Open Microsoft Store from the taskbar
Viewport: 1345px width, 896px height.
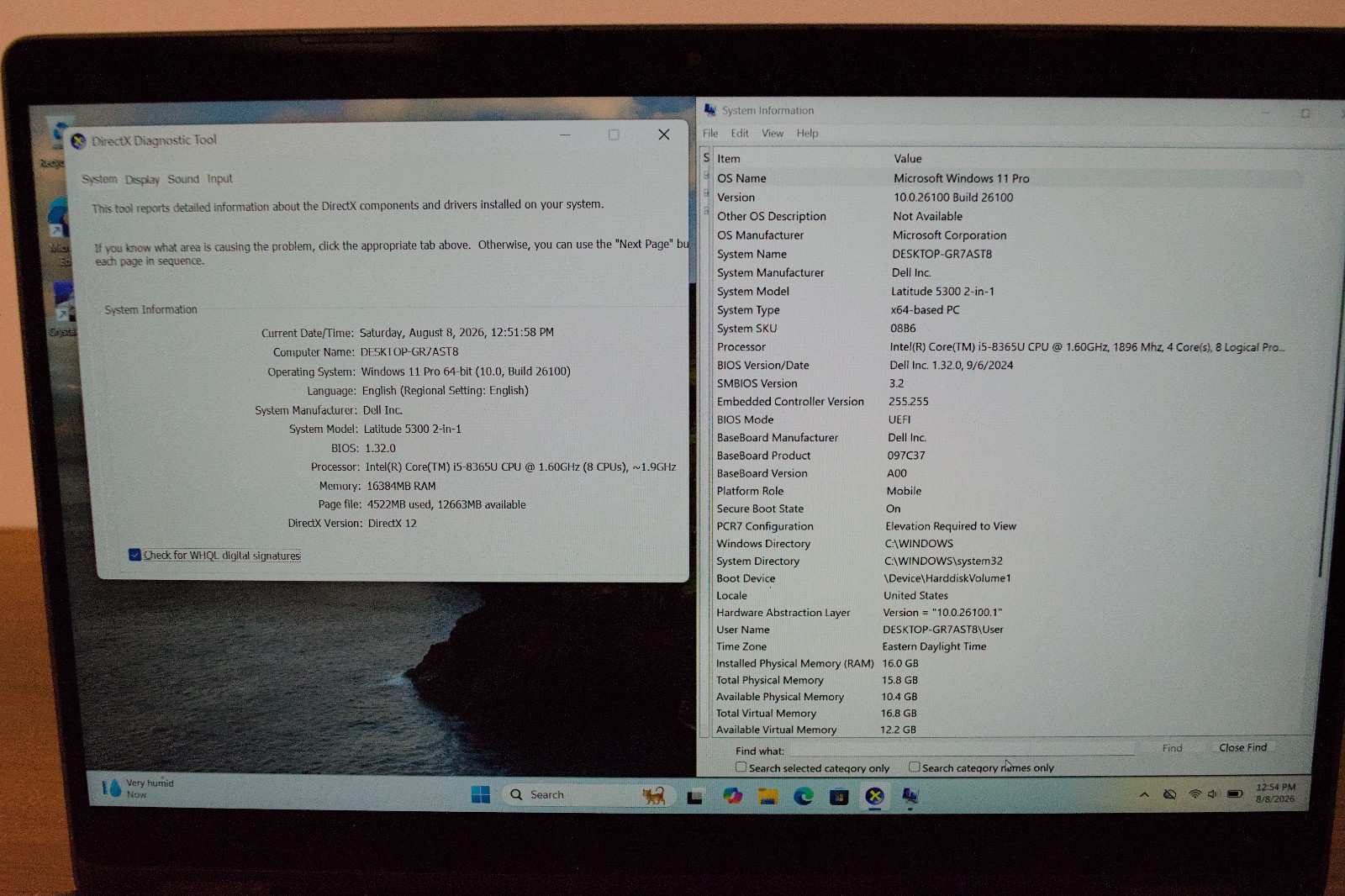click(x=839, y=796)
